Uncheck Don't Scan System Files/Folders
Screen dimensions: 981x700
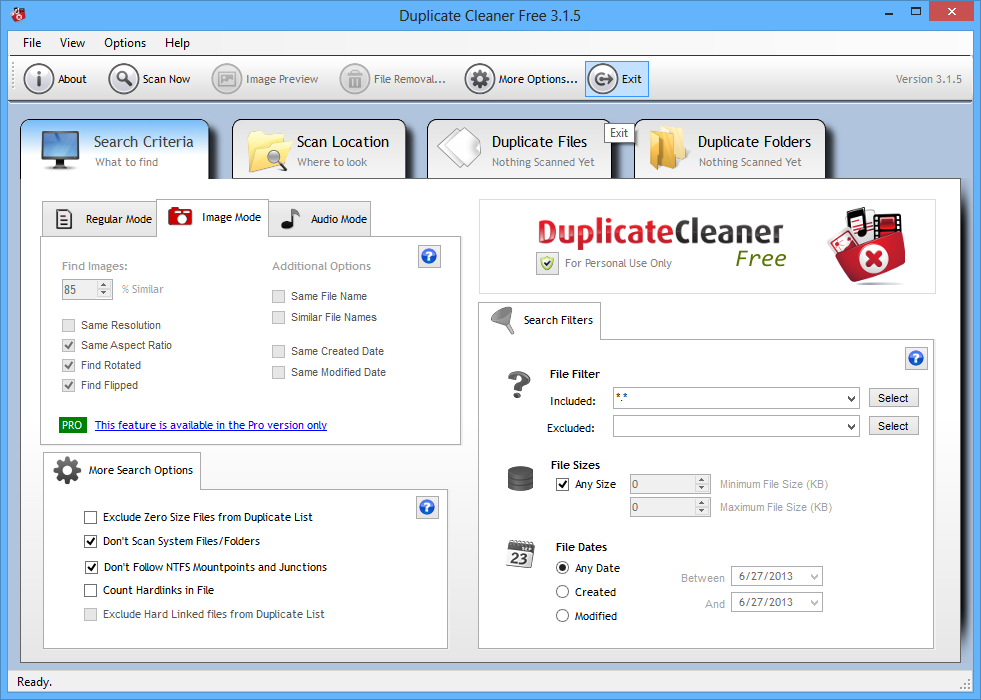click(91, 543)
